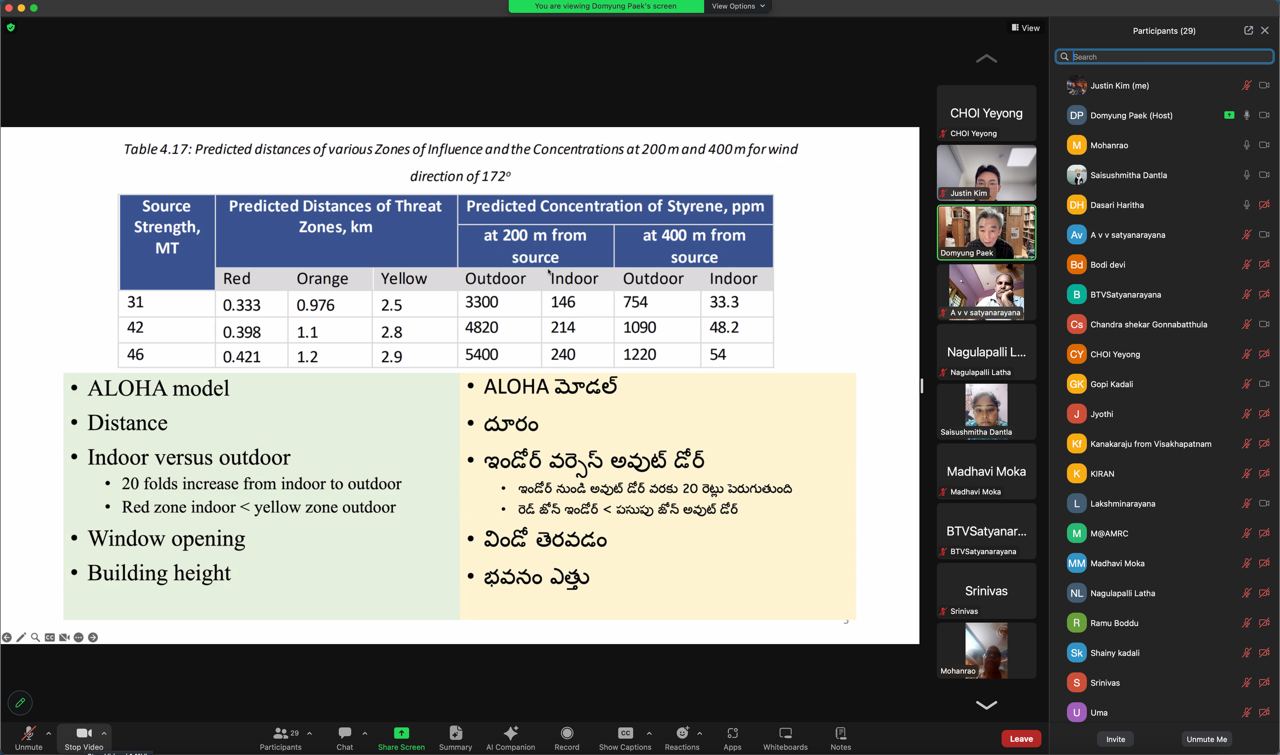
Task: Expand arrow next to Chat button
Action: coord(365,733)
